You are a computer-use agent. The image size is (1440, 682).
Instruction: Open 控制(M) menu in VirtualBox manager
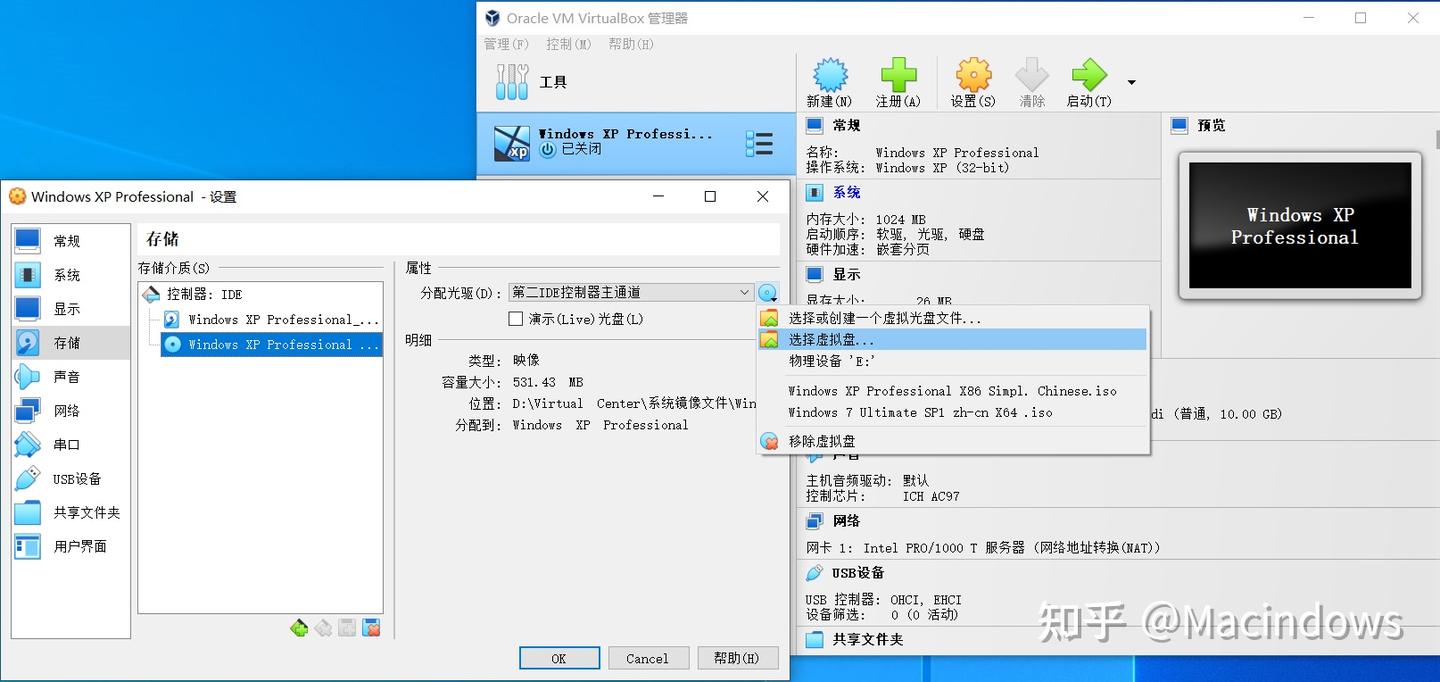tap(568, 44)
